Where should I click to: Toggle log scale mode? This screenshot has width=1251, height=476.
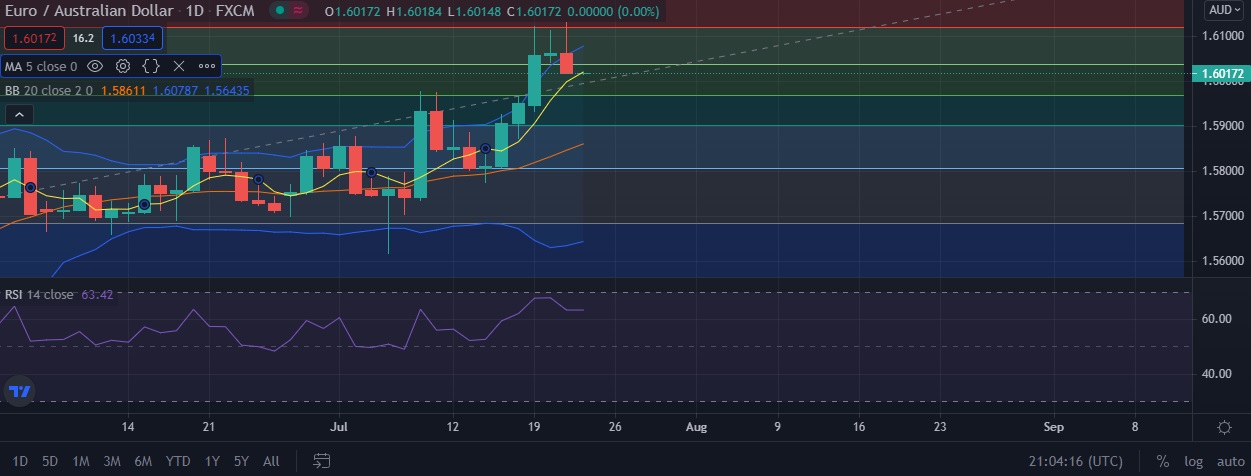[x=1193, y=461]
